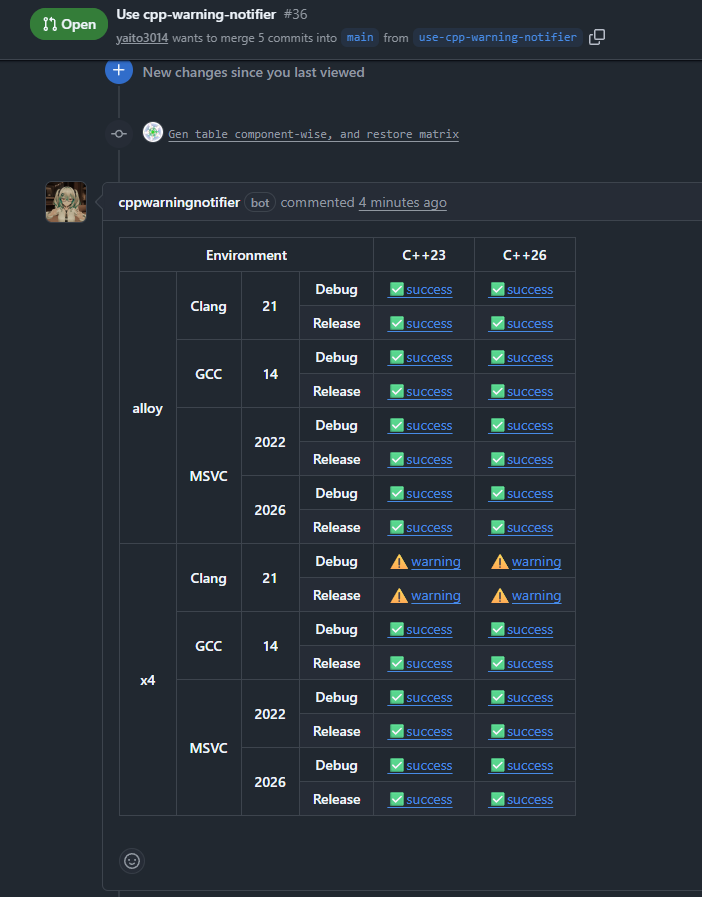This screenshot has width=702, height=897.
Task: Open cppwarningnotifier author name link
Action: click(179, 203)
